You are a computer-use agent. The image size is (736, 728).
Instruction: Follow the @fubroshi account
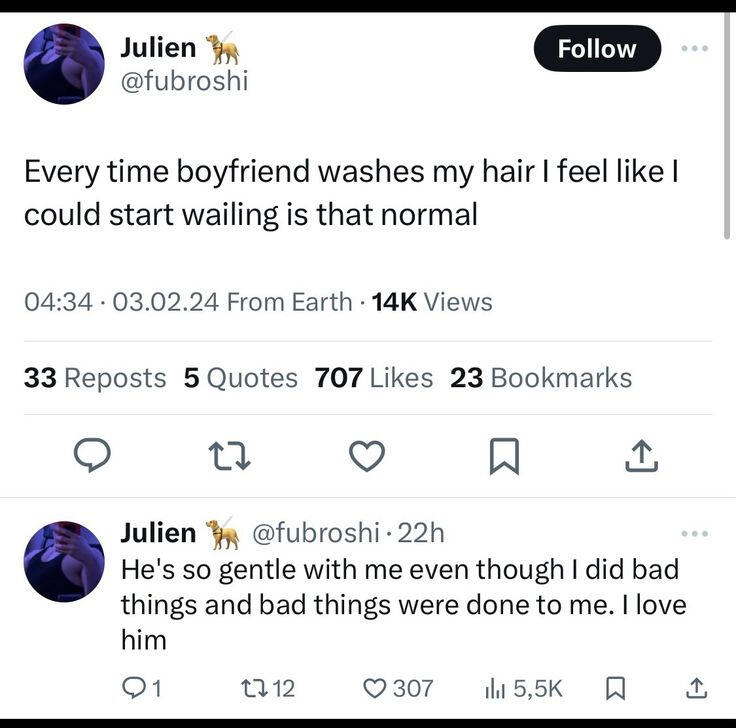tap(597, 48)
